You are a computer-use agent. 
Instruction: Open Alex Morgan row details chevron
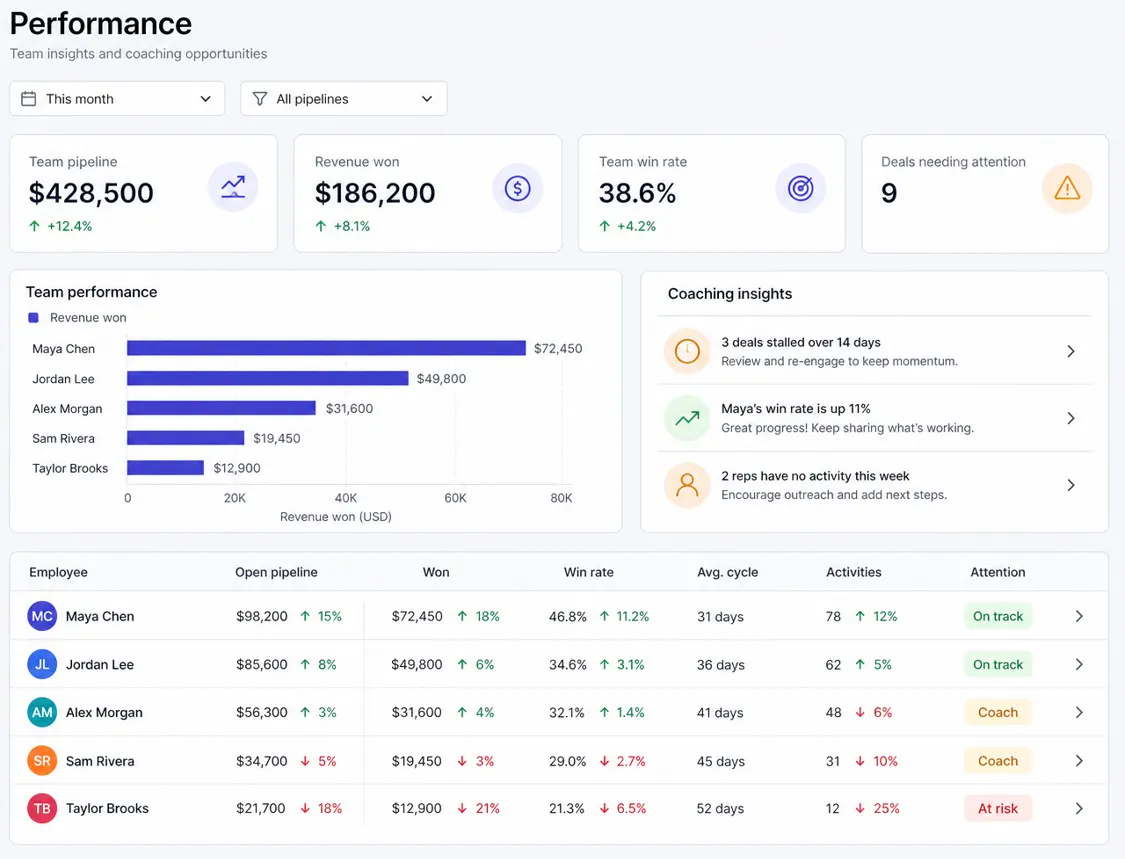1079,713
